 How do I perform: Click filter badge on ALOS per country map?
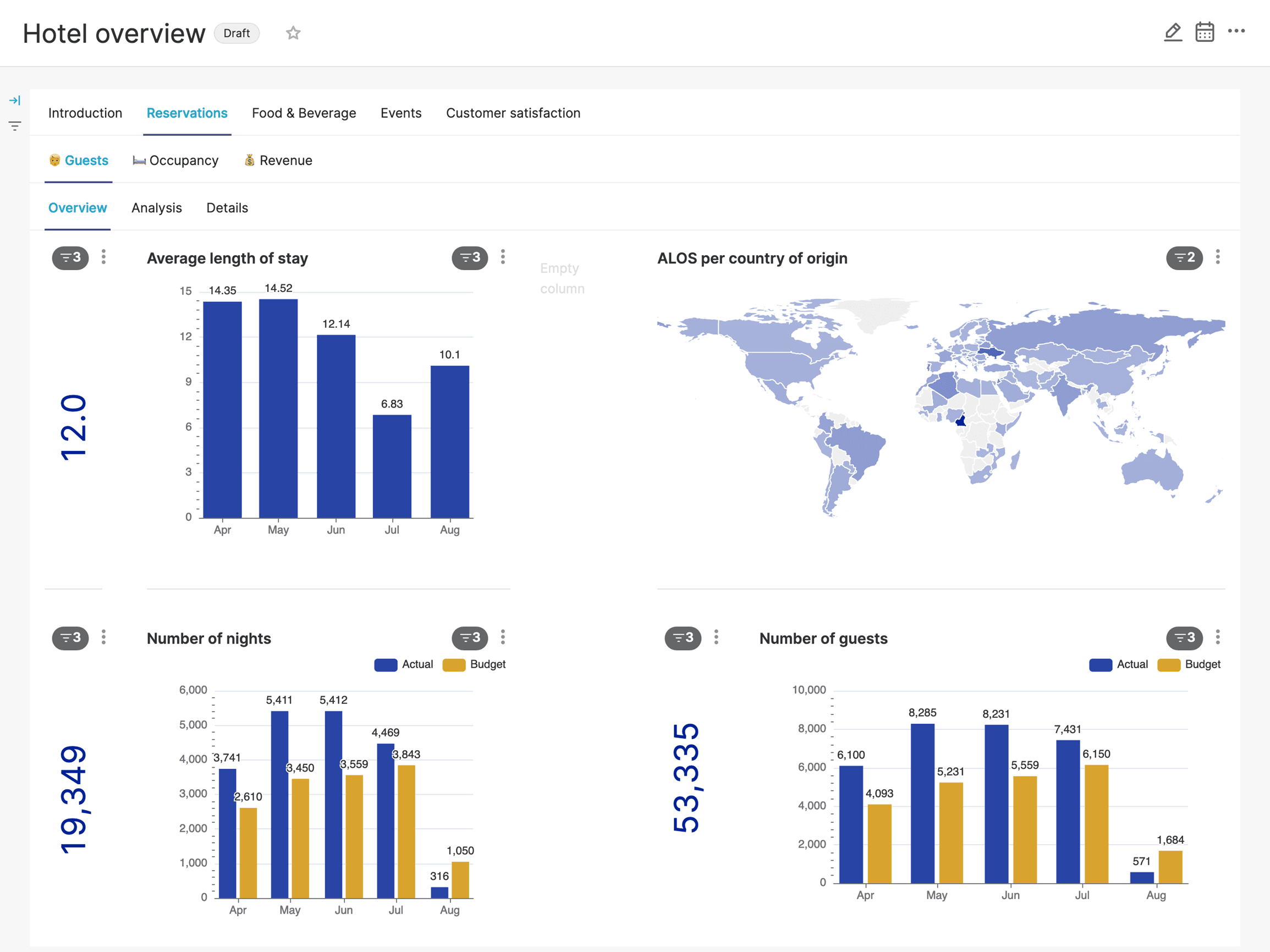tap(1183, 258)
